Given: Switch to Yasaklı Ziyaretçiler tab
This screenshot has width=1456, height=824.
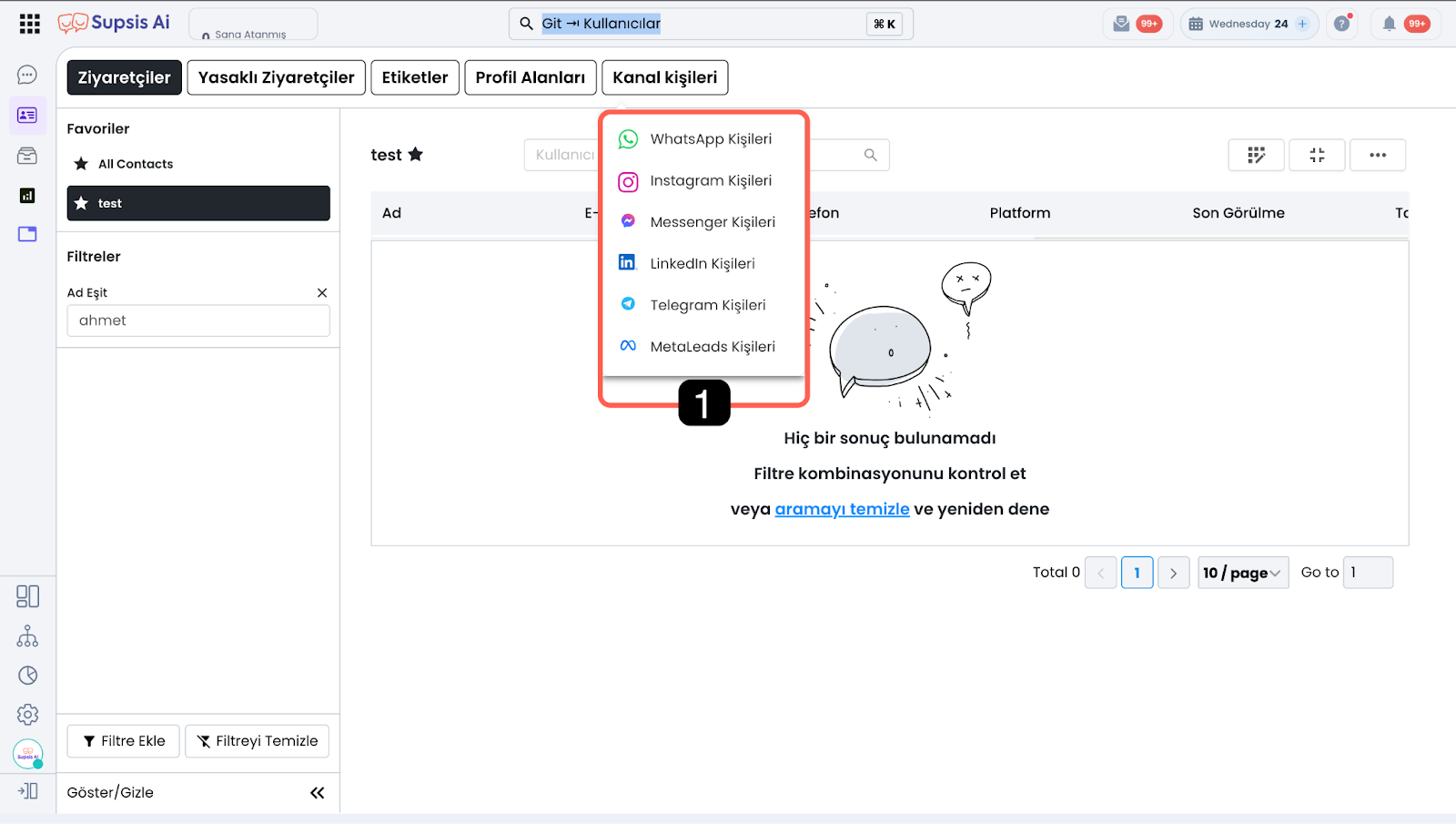Looking at the screenshot, I should (x=276, y=77).
